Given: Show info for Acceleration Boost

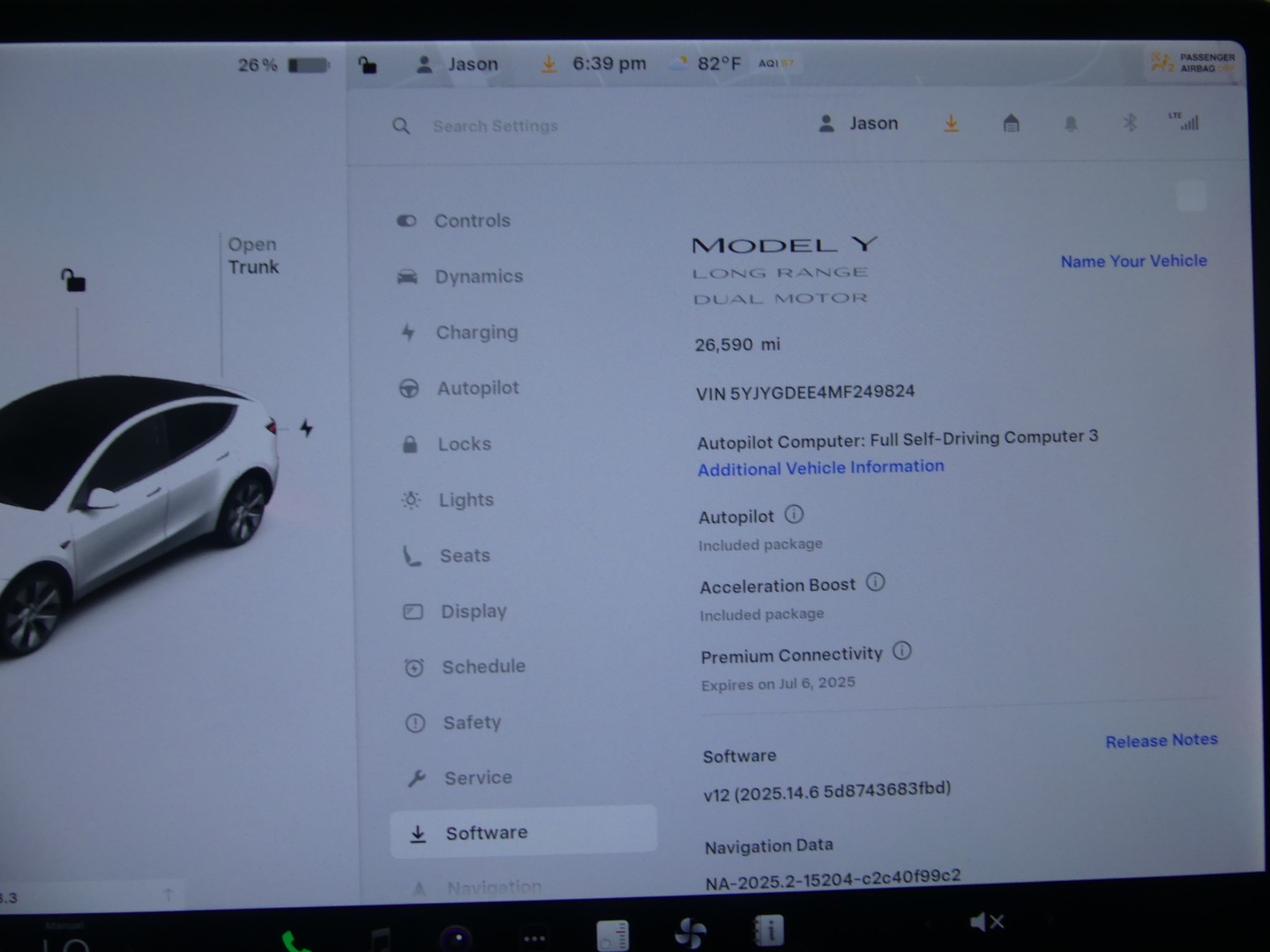Looking at the screenshot, I should tap(875, 583).
